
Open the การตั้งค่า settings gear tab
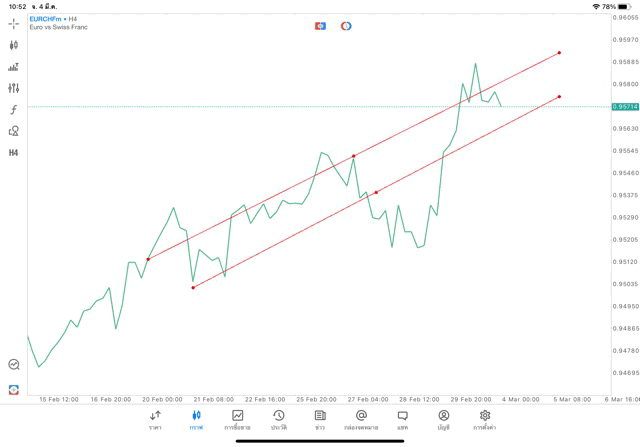tap(485, 420)
